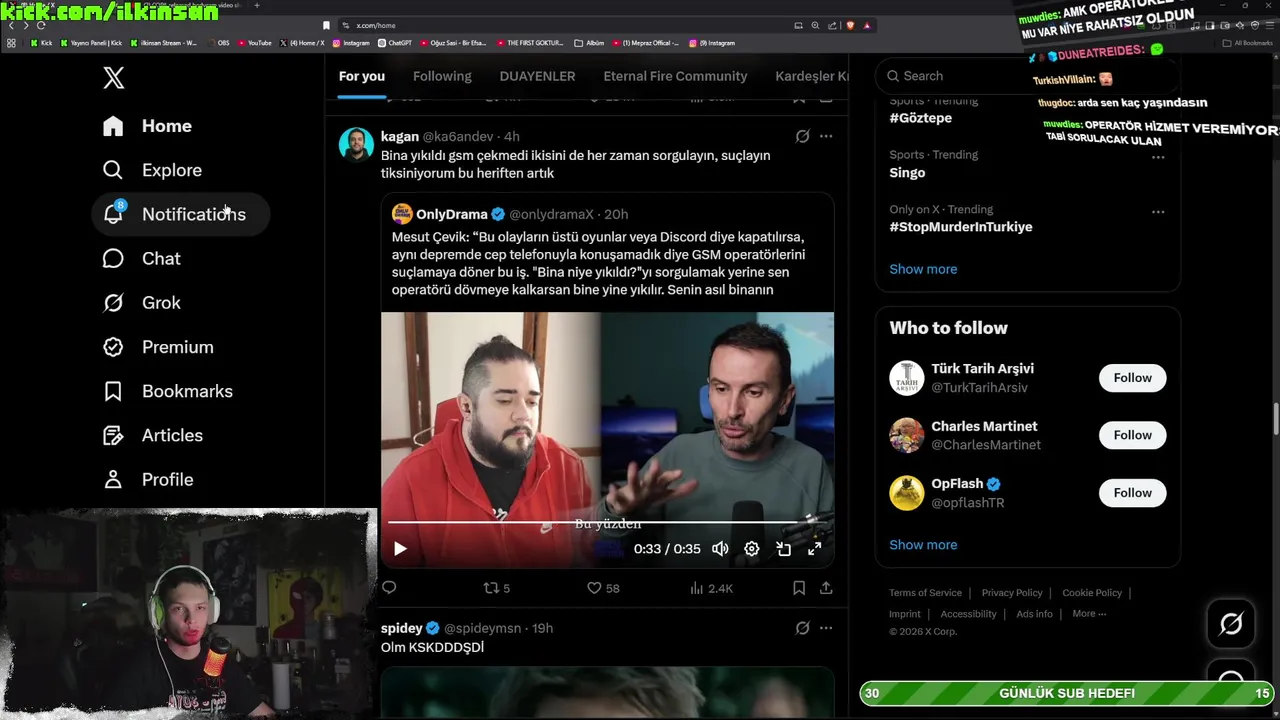This screenshot has height=720, width=1280.
Task: Enter fullscreen on the video
Action: tap(815, 548)
